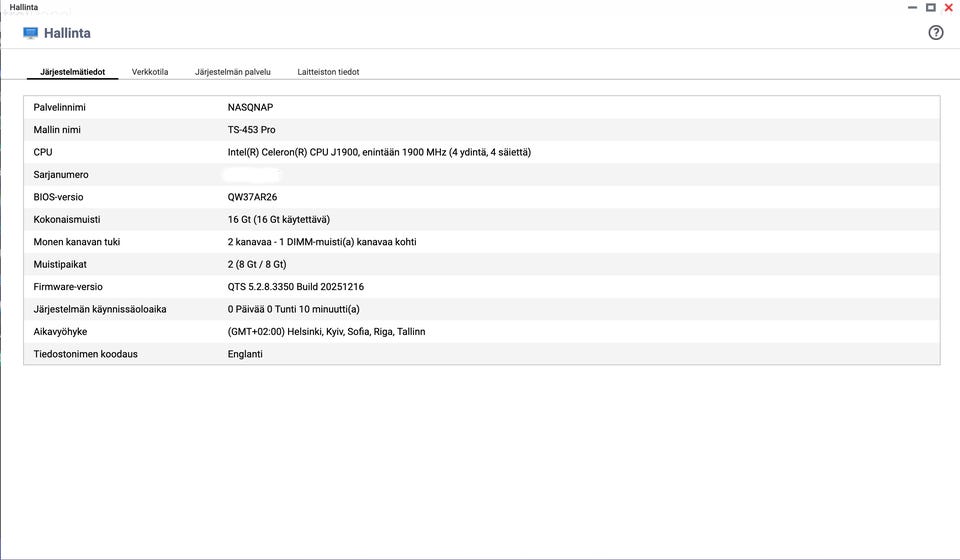This screenshot has width=960, height=560.
Task: Click the Palvelinnimi label
Action: pos(59,107)
